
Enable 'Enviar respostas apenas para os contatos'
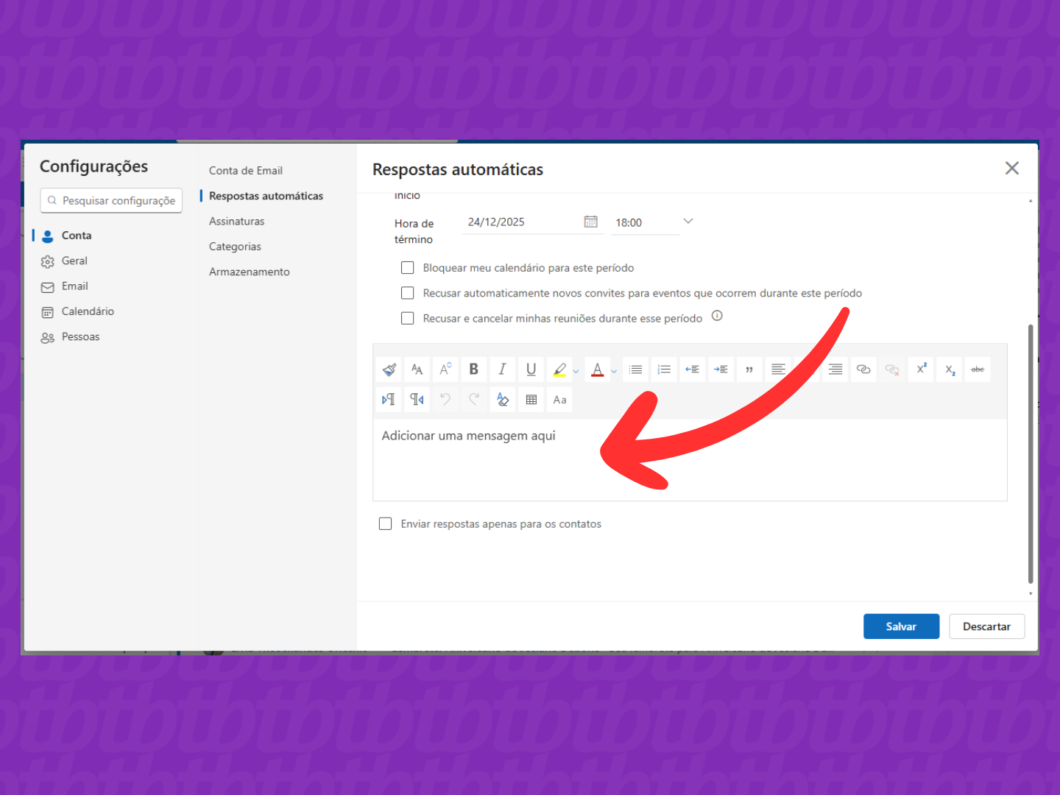click(385, 523)
